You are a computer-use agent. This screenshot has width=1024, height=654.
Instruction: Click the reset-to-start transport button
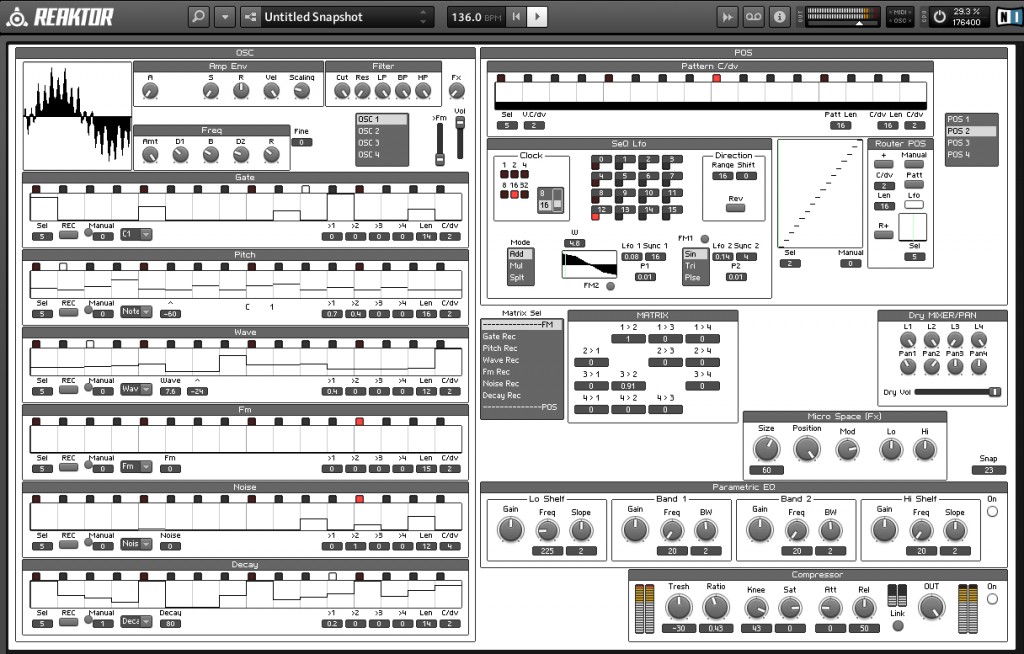pyautogui.click(x=516, y=17)
